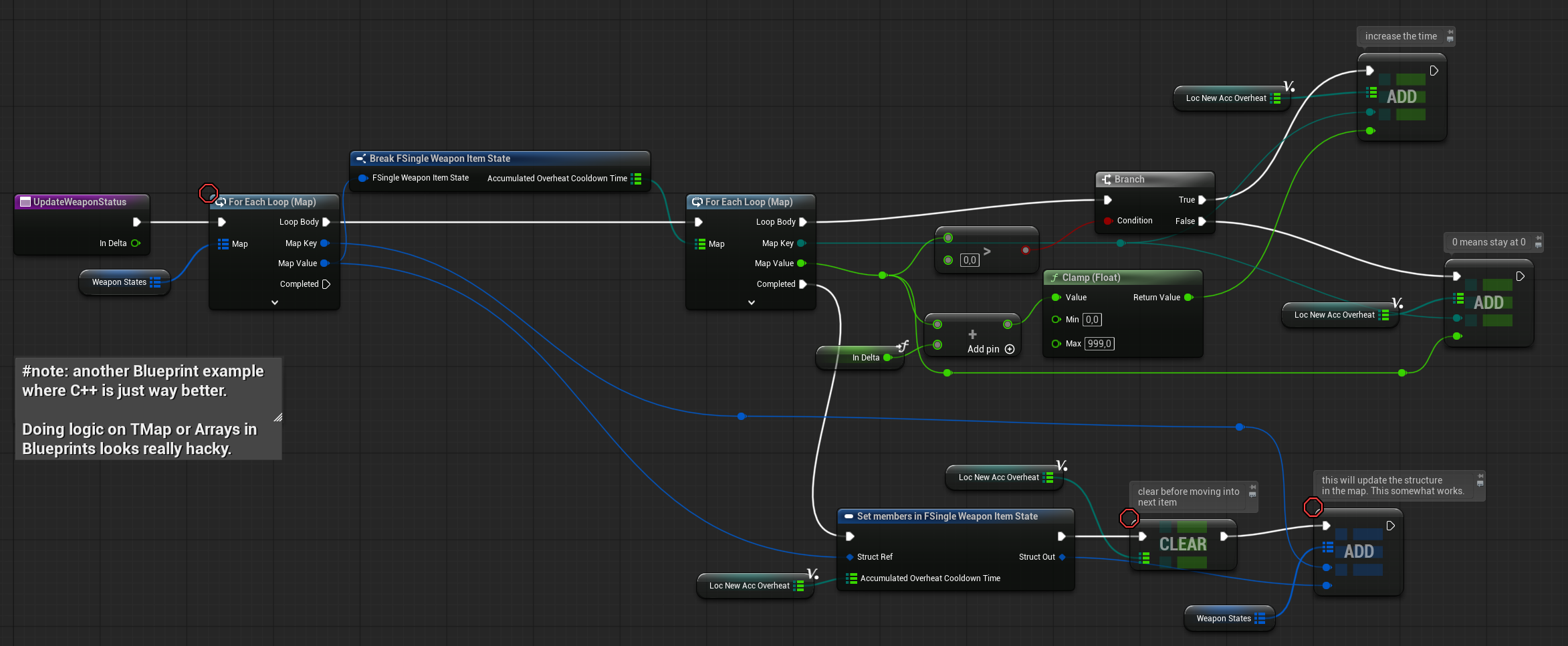Click breakpoint icon on bottom blue ADD node
The width and height of the screenshot is (1568, 646).
tap(1313, 508)
